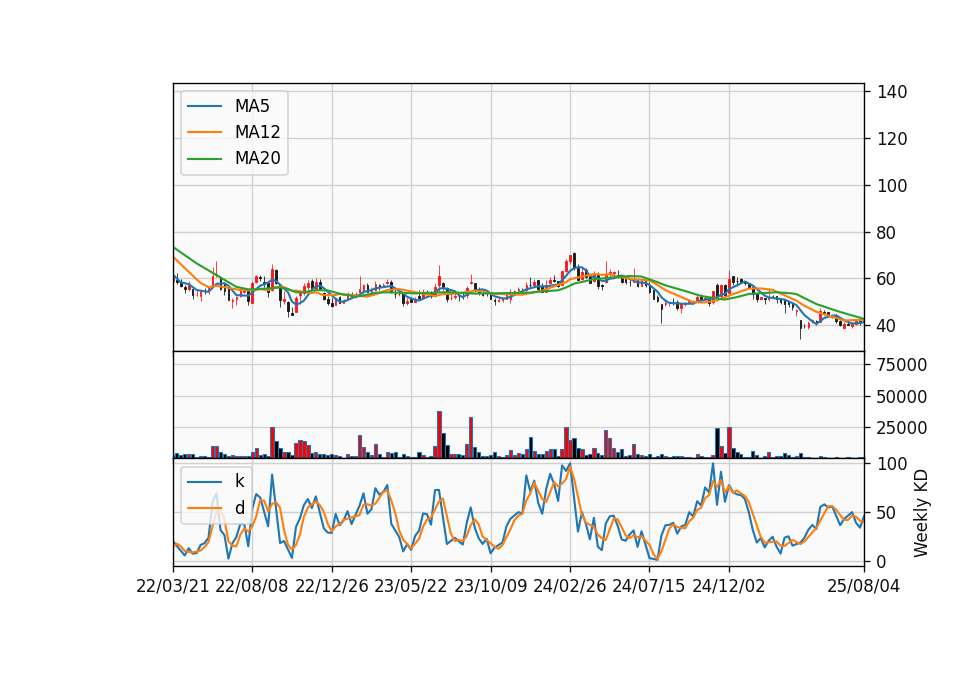960x690 pixels.
Task: Click the 24/07/15 date label
Action: pos(648,586)
